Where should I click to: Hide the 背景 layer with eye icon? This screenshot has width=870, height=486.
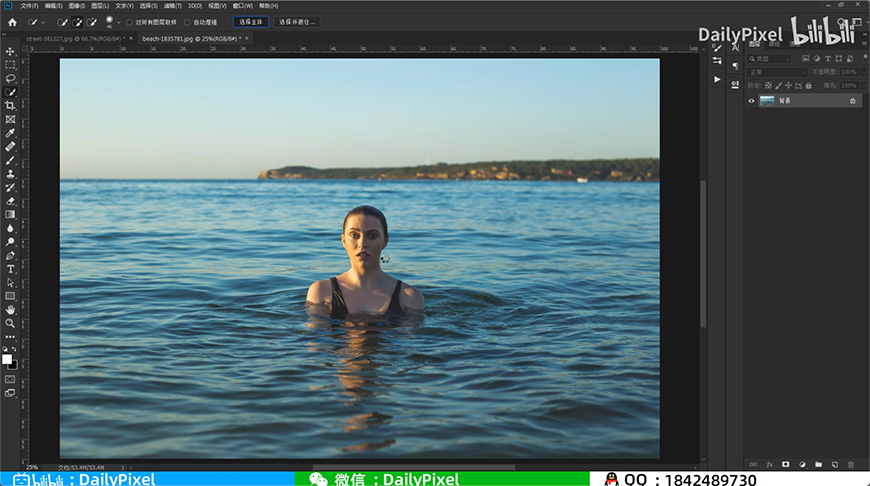(x=752, y=101)
